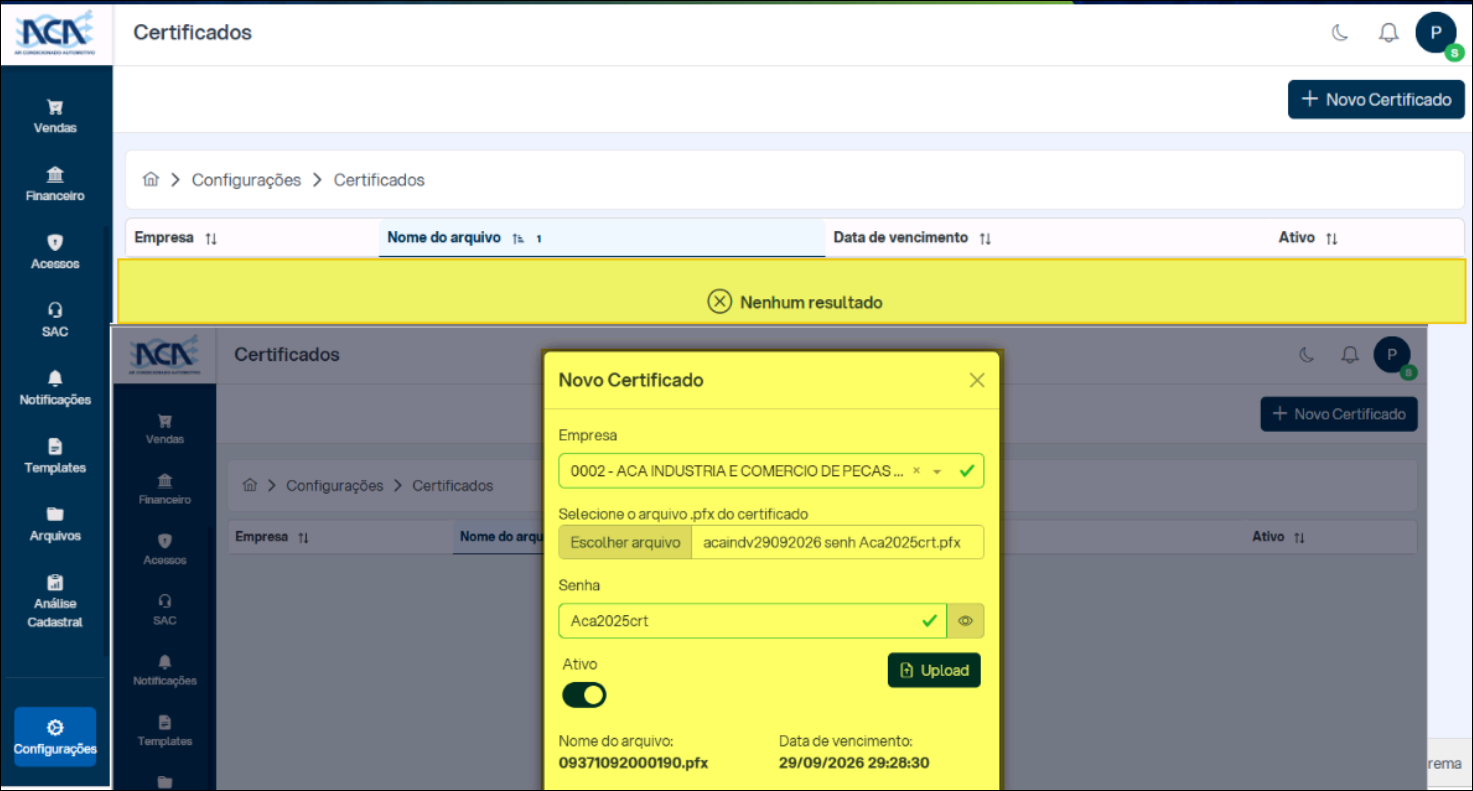The height and width of the screenshot is (791, 1473).
Task: Expand the Empresa dropdown
Action: tap(937, 471)
